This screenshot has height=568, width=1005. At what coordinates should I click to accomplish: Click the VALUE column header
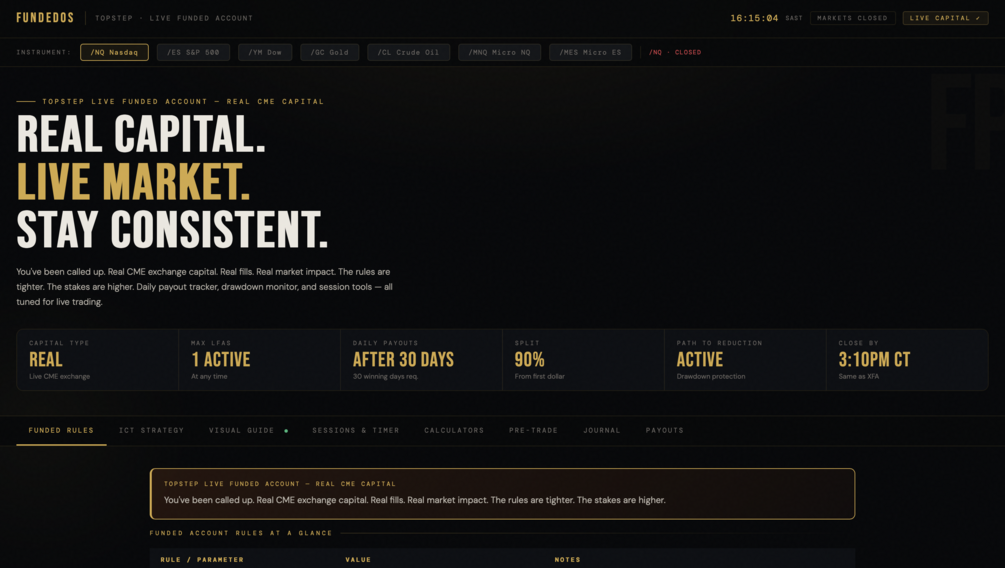click(358, 560)
